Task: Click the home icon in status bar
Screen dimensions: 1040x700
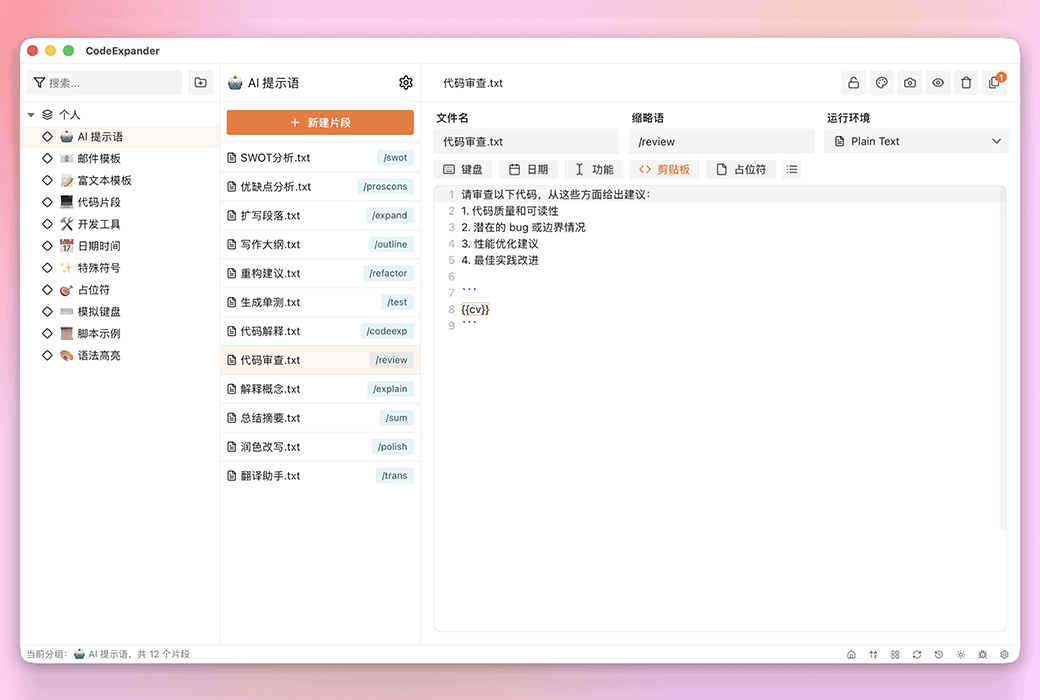Action: coord(851,654)
